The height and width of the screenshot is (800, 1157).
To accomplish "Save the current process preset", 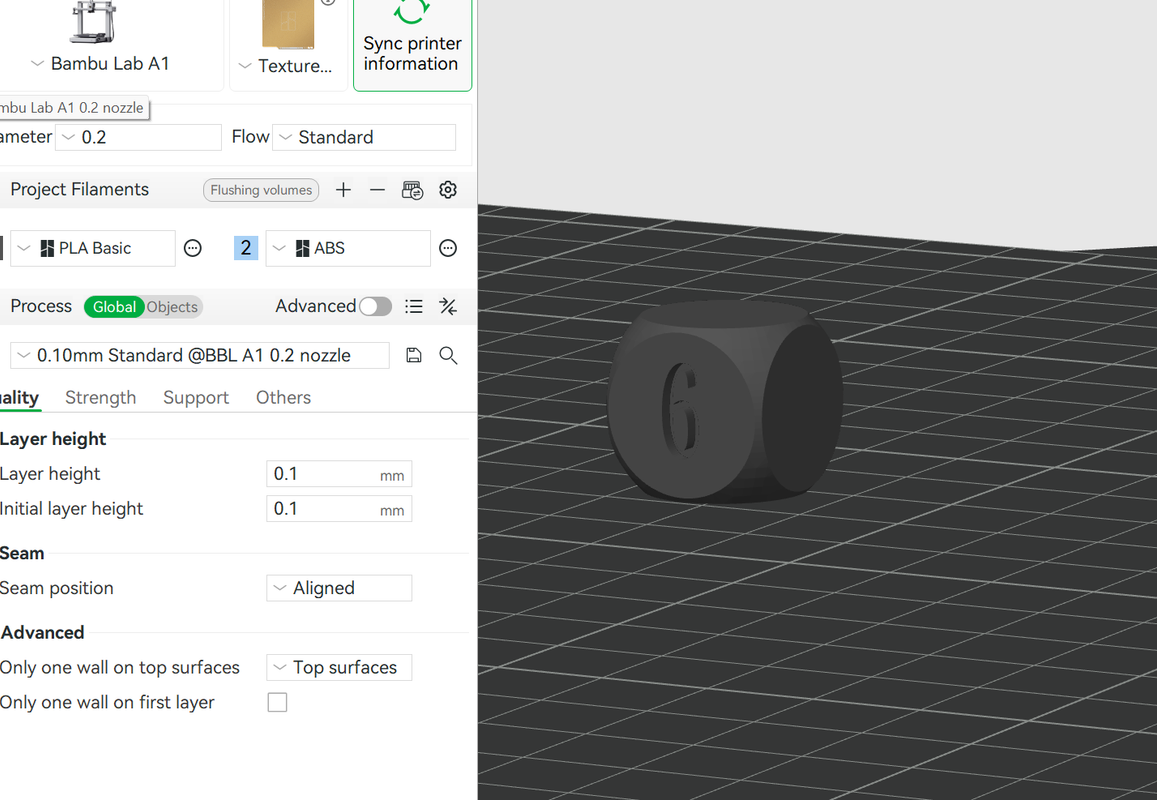I will (414, 356).
